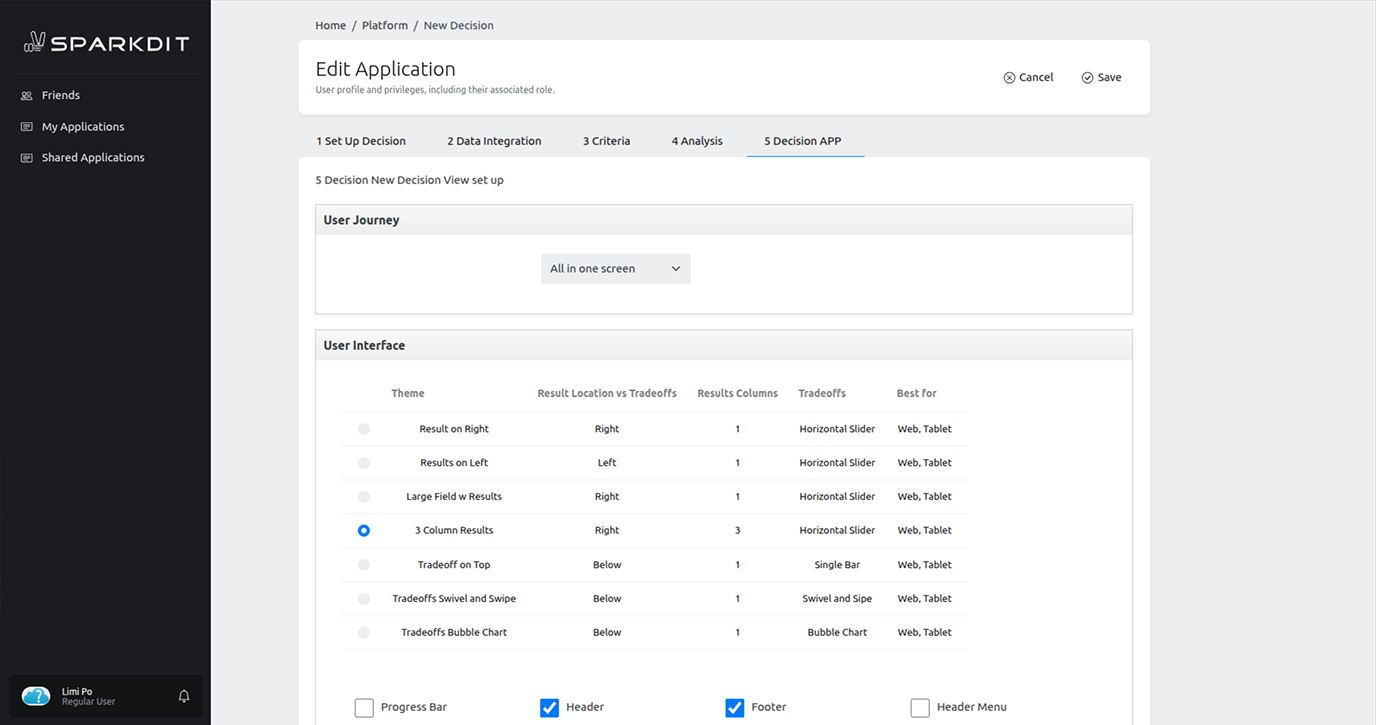Screen dimensions: 1376x725
Task: Enable the Progress Bar checkbox
Action: point(364,707)
